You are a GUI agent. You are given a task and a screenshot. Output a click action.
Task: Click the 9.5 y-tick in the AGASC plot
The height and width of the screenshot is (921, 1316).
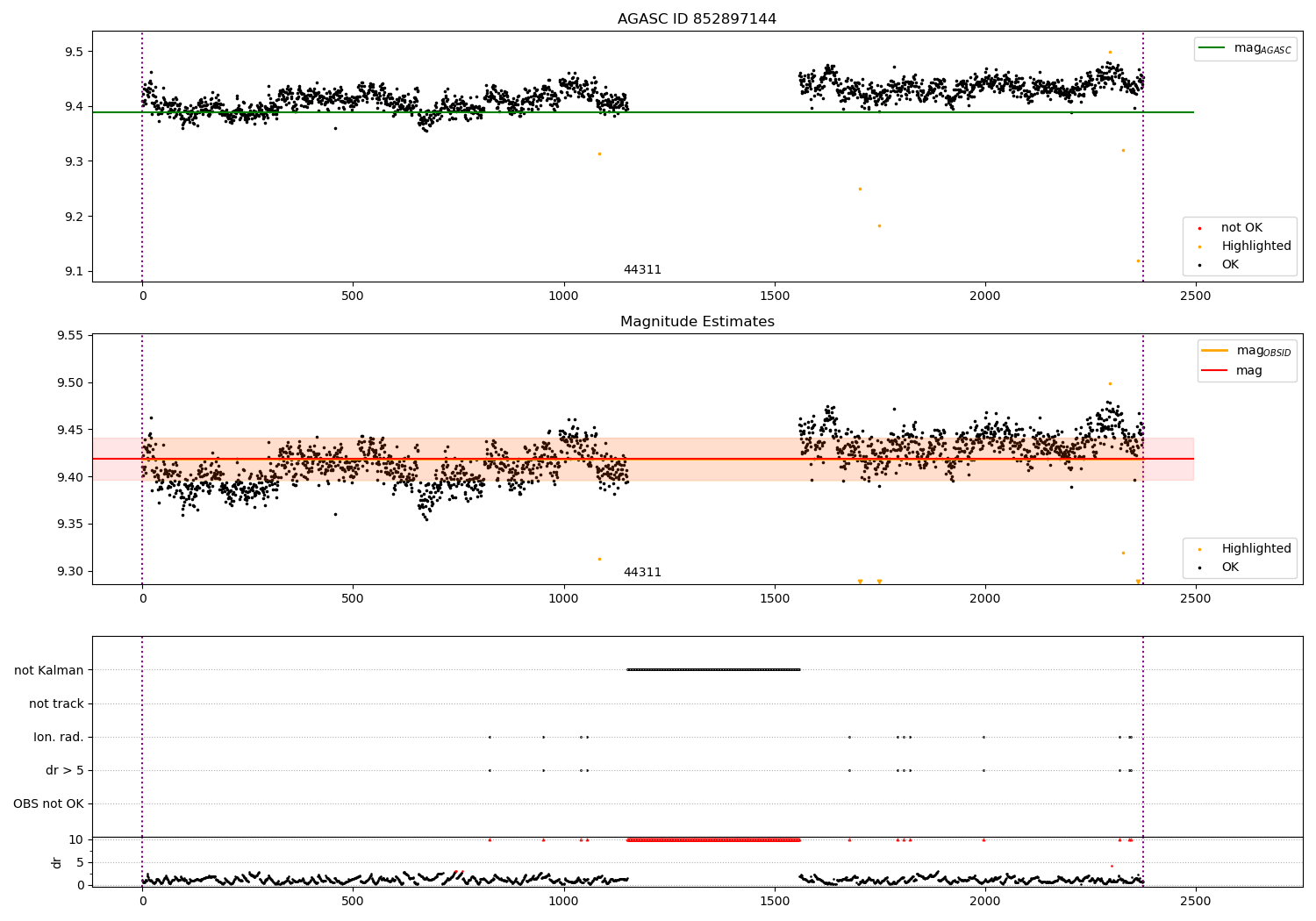[74, 52]
